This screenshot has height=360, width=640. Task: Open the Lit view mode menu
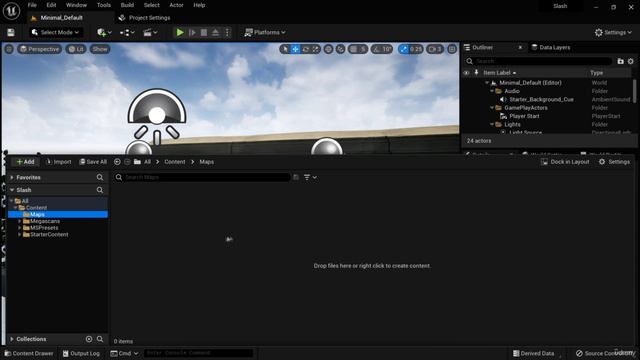coord(76,49)
